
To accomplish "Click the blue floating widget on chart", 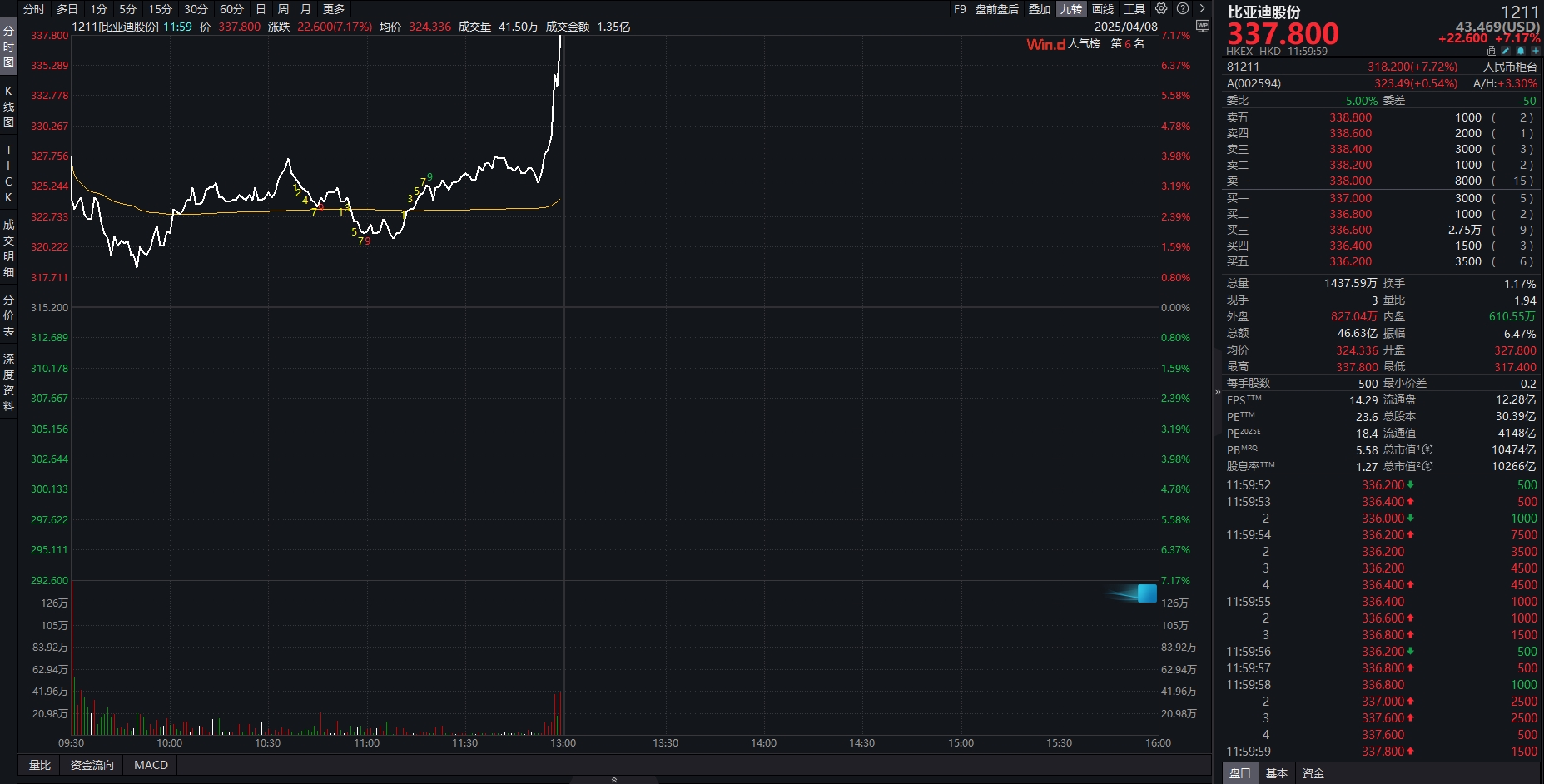I will pos(1146,593).
